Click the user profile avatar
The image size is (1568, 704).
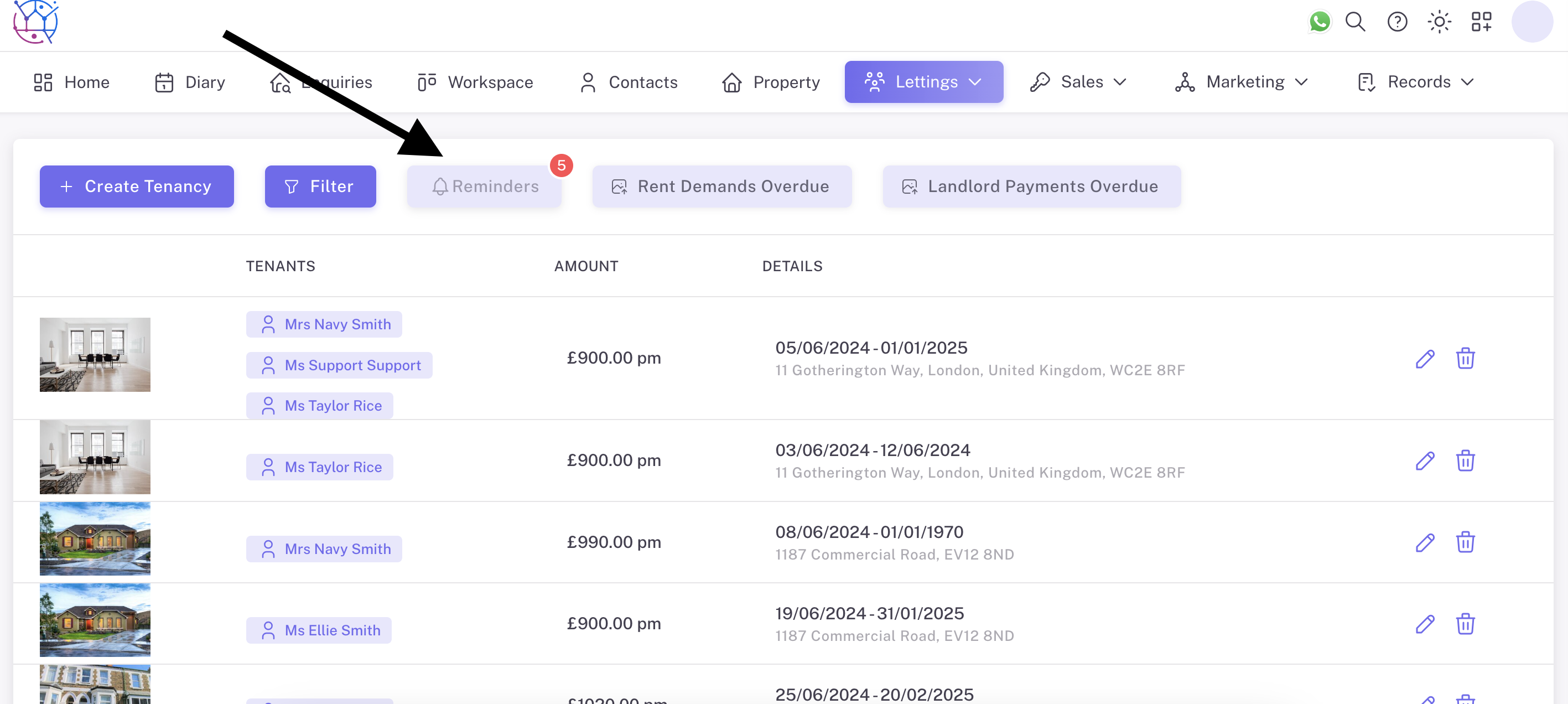tap(1531, 22)
